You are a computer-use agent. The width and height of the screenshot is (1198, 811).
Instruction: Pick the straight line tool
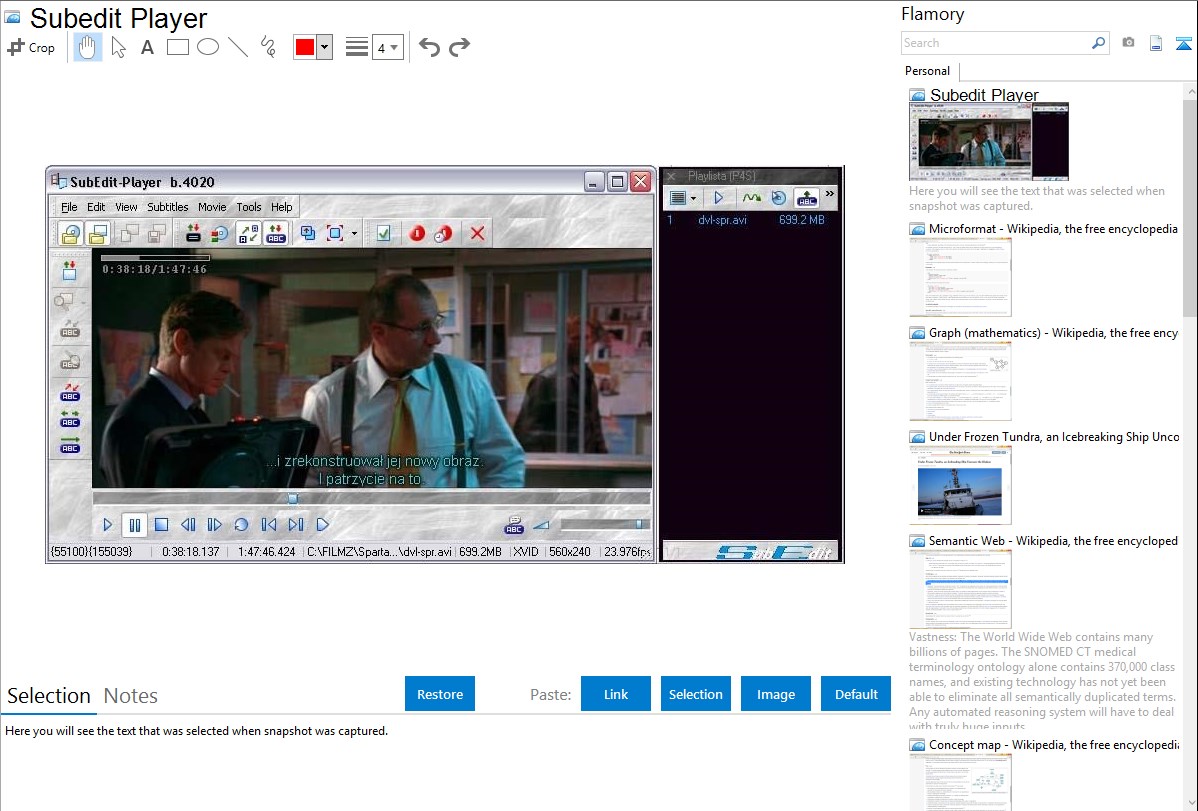point(238,47)
